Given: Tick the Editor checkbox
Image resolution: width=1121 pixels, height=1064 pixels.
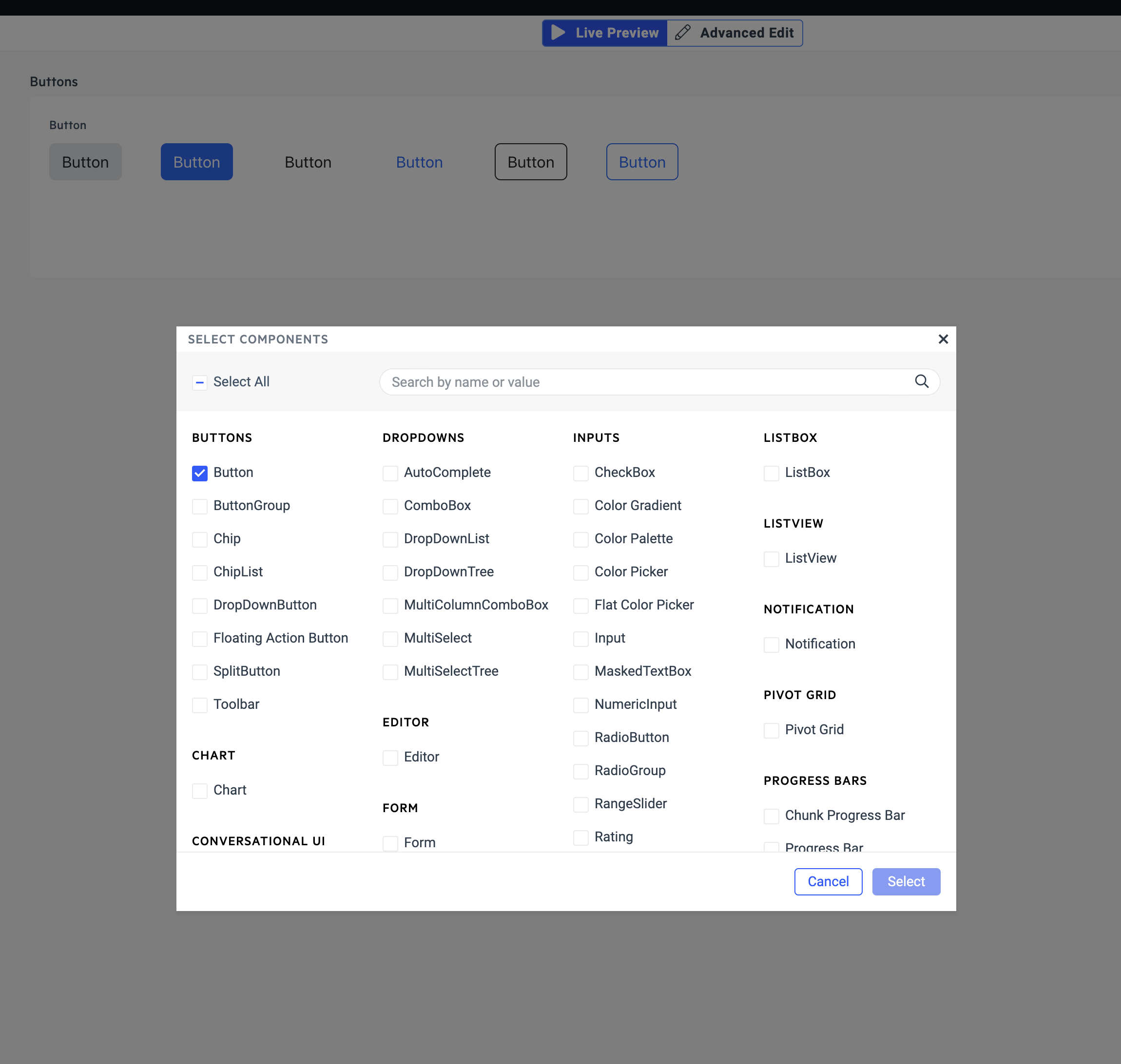Looking at the screenshot, I should [x=390, y=758].
